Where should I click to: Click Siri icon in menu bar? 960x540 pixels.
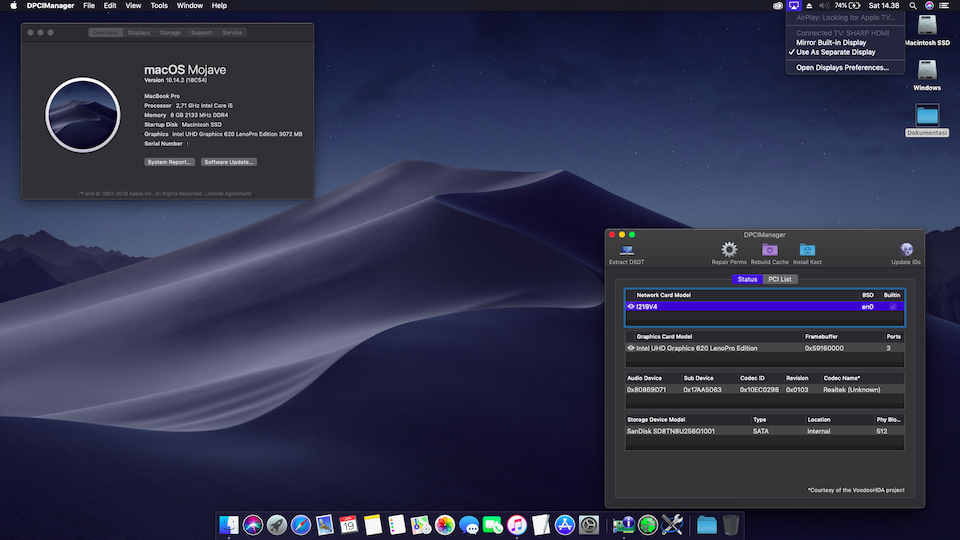[x=929, y=6]
